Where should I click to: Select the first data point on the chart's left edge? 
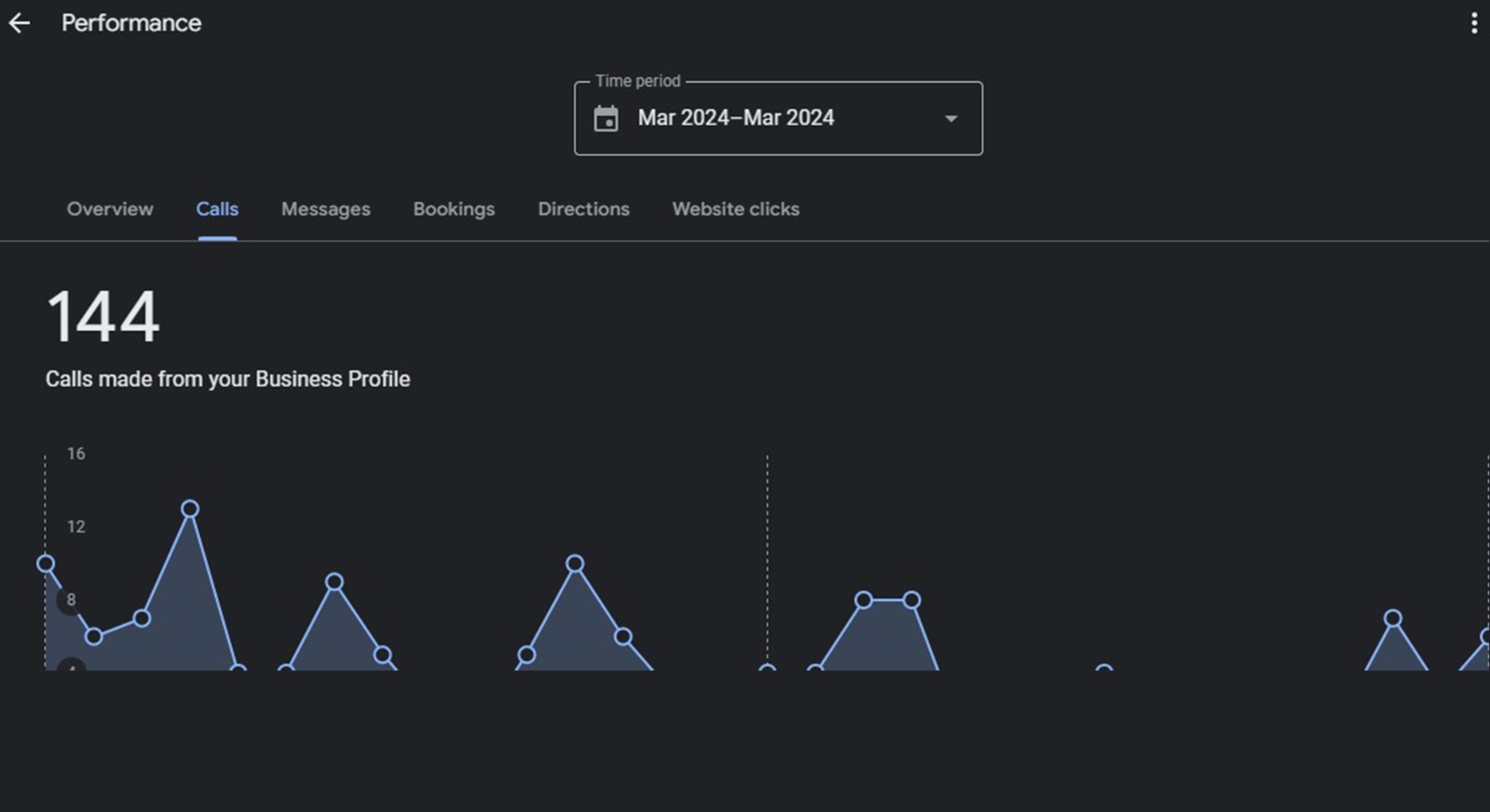pos(46,564)
